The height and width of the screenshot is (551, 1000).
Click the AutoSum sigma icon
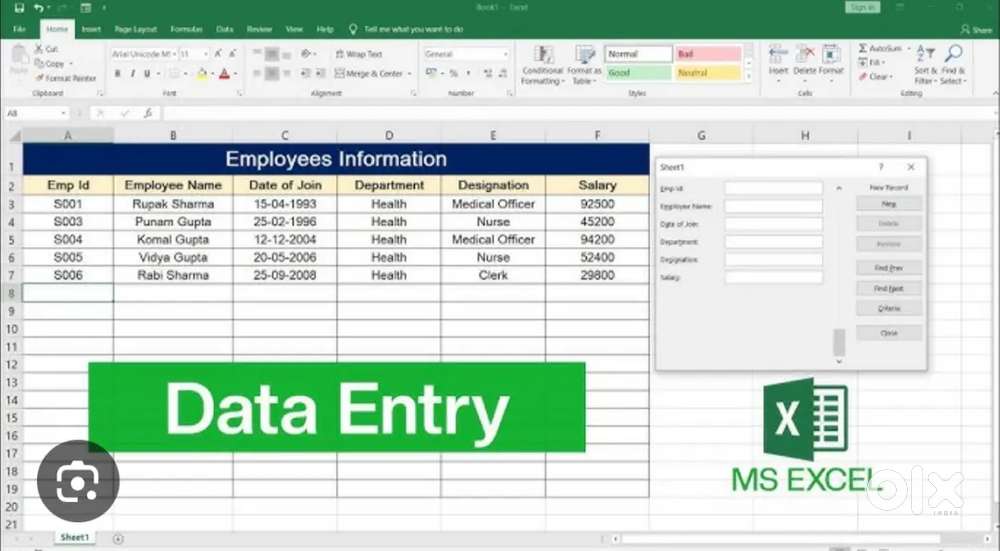[863, 48]
